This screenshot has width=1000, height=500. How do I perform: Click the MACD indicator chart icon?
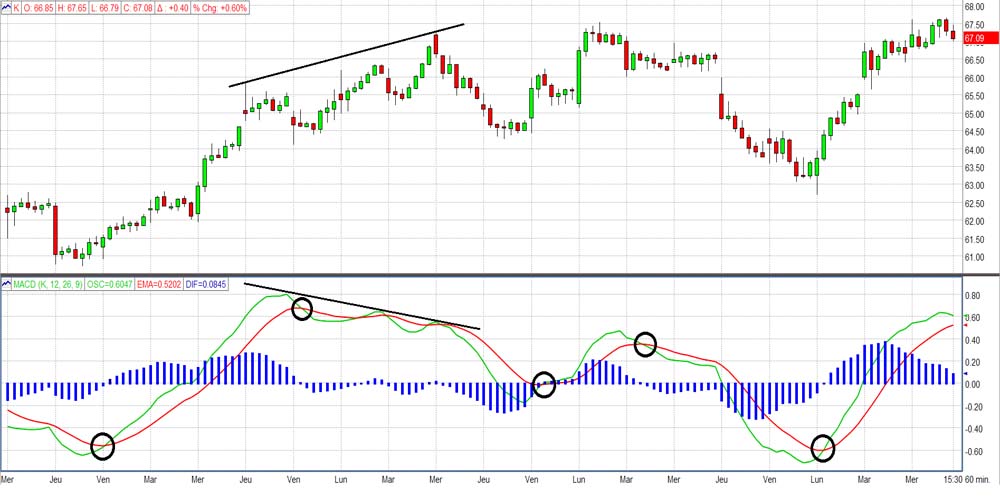[x=8, y=285]
